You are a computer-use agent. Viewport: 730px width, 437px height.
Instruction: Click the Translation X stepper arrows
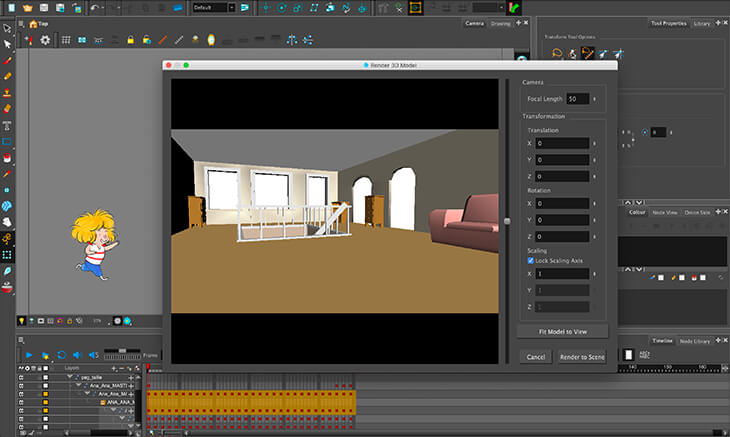click(x=595, y=143)
